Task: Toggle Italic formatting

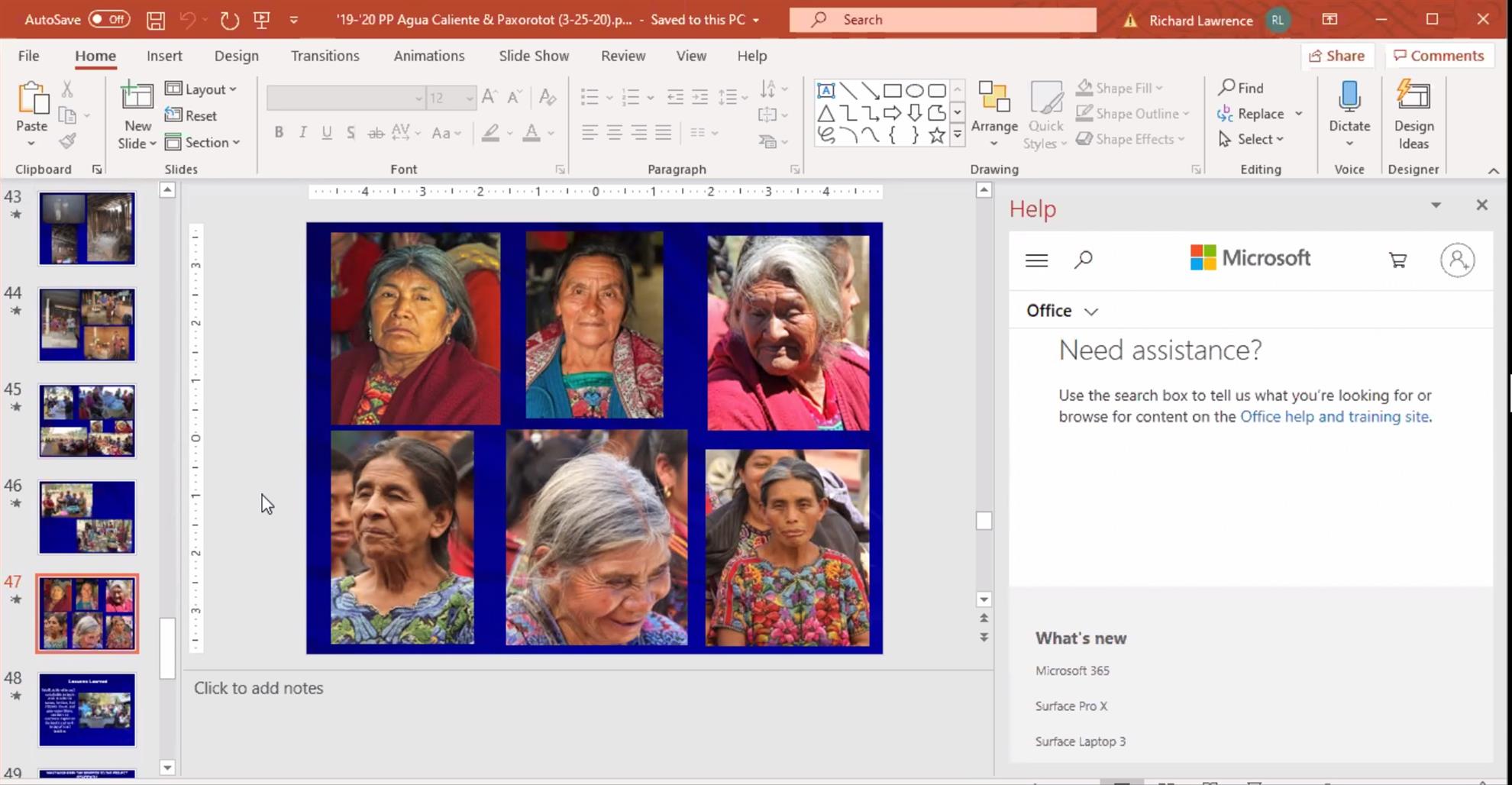Action: 303,133
